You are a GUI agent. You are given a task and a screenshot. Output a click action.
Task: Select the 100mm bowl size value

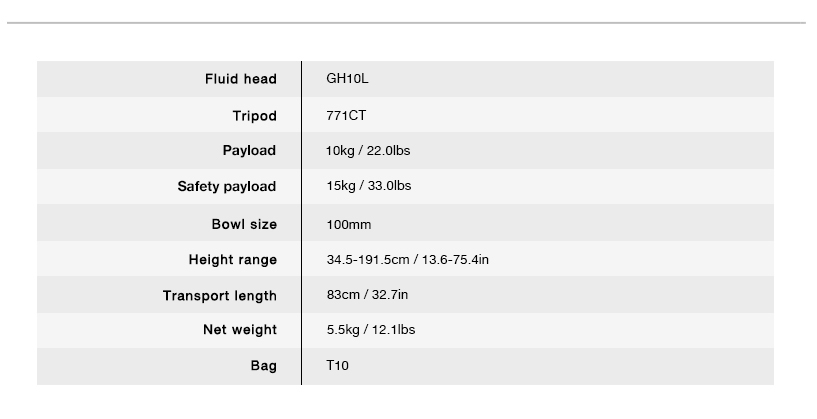point(348,224)
